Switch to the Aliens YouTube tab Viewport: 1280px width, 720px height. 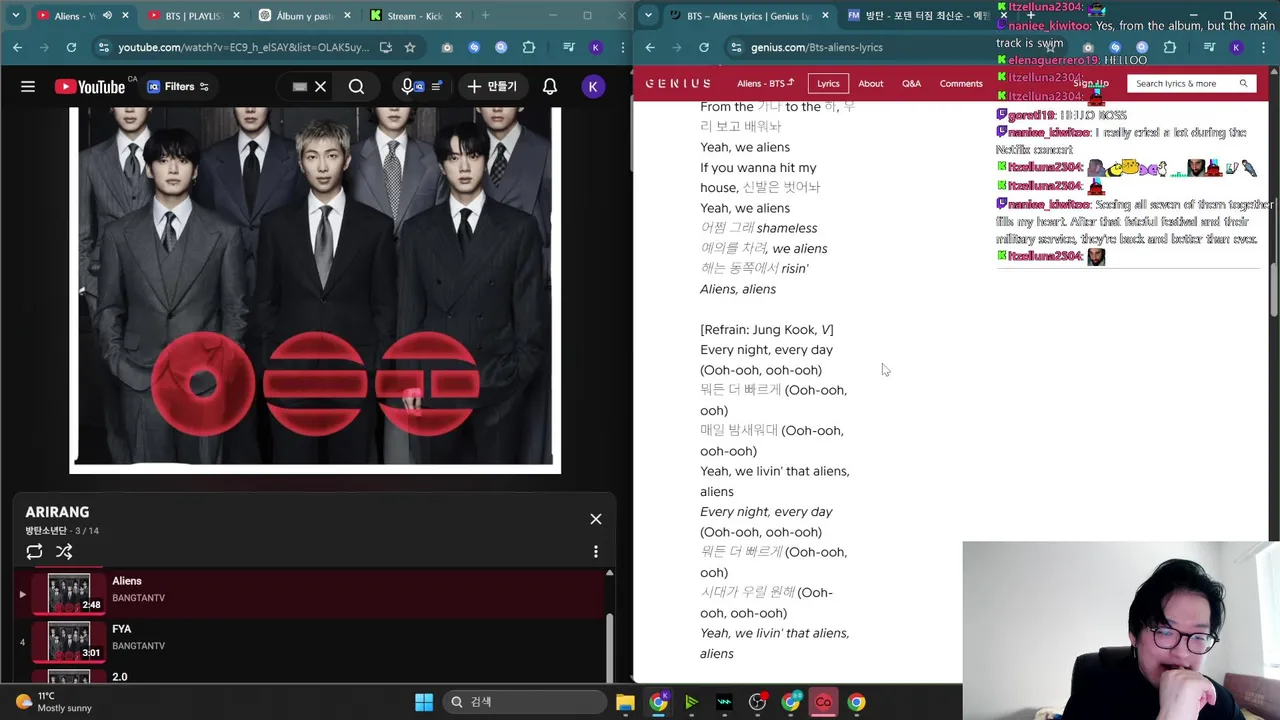point(82,16)
